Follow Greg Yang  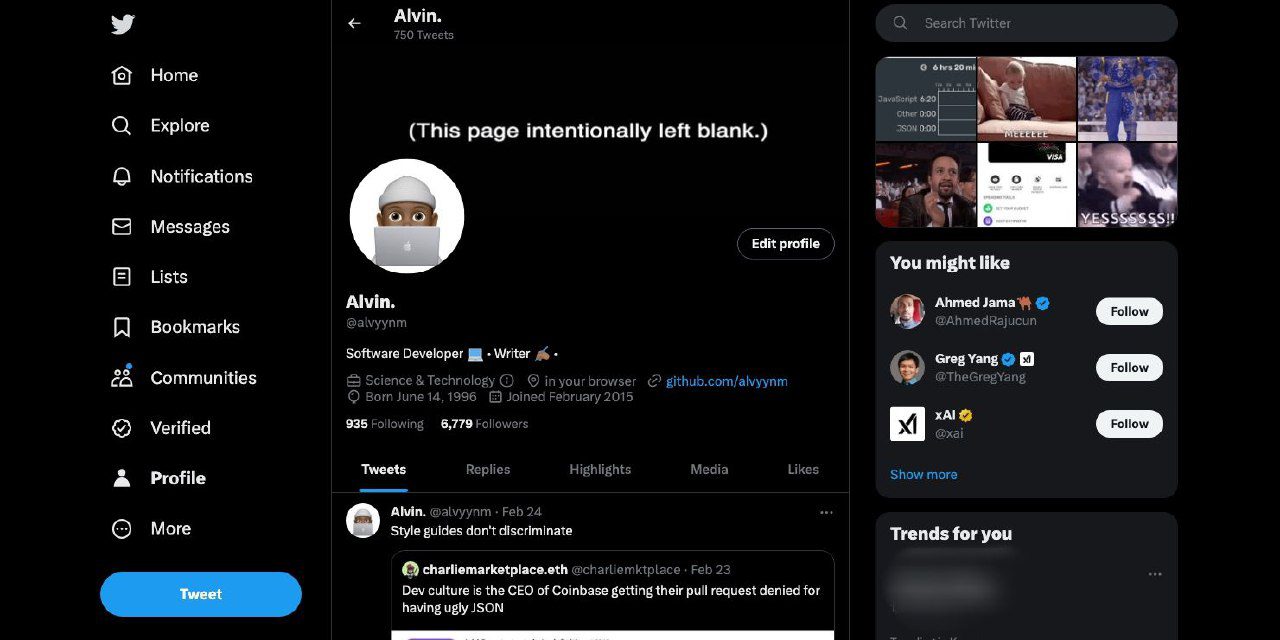pyautogui.click(x=1129, y=367)
